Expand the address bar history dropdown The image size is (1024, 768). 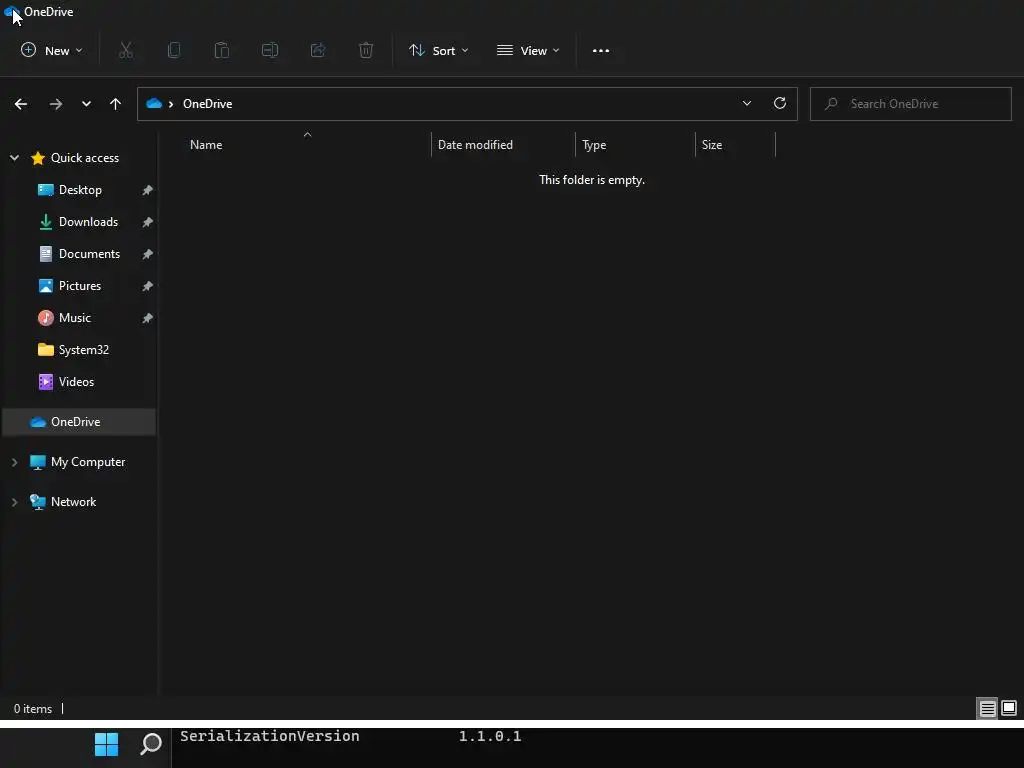coord(746,103)
